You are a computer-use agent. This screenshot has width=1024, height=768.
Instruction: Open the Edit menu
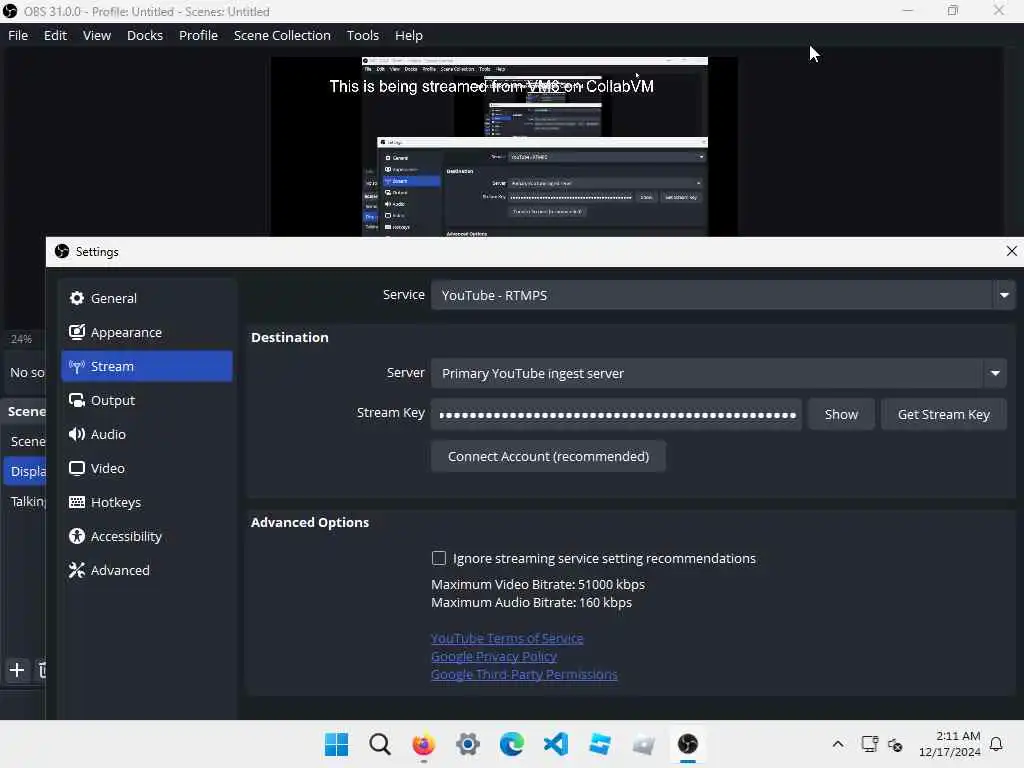(56, 35)
